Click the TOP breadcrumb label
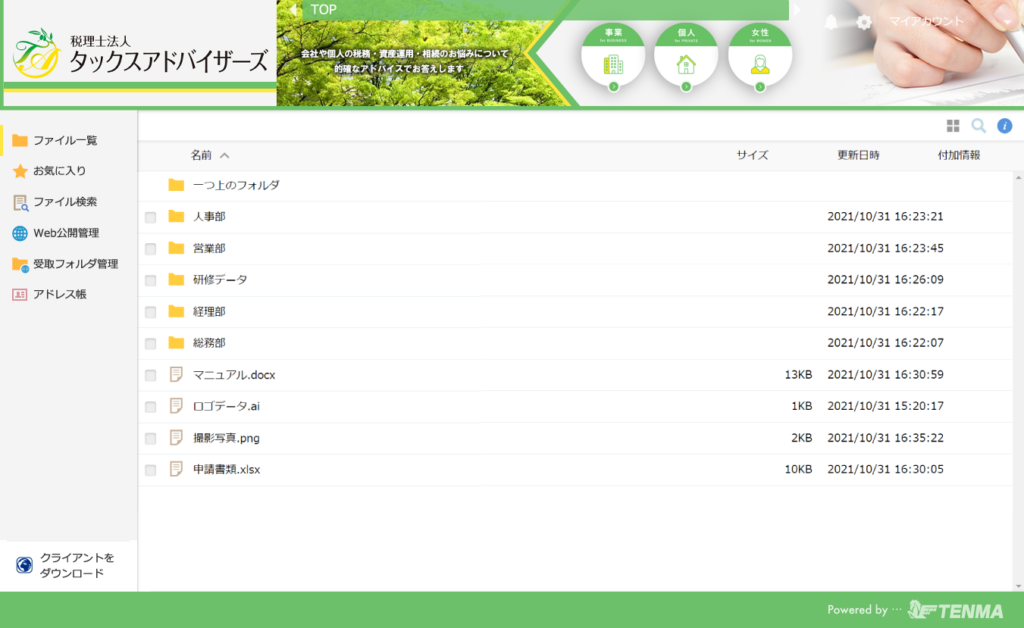This screenshot has width=1024, height=628. point(323,10)
